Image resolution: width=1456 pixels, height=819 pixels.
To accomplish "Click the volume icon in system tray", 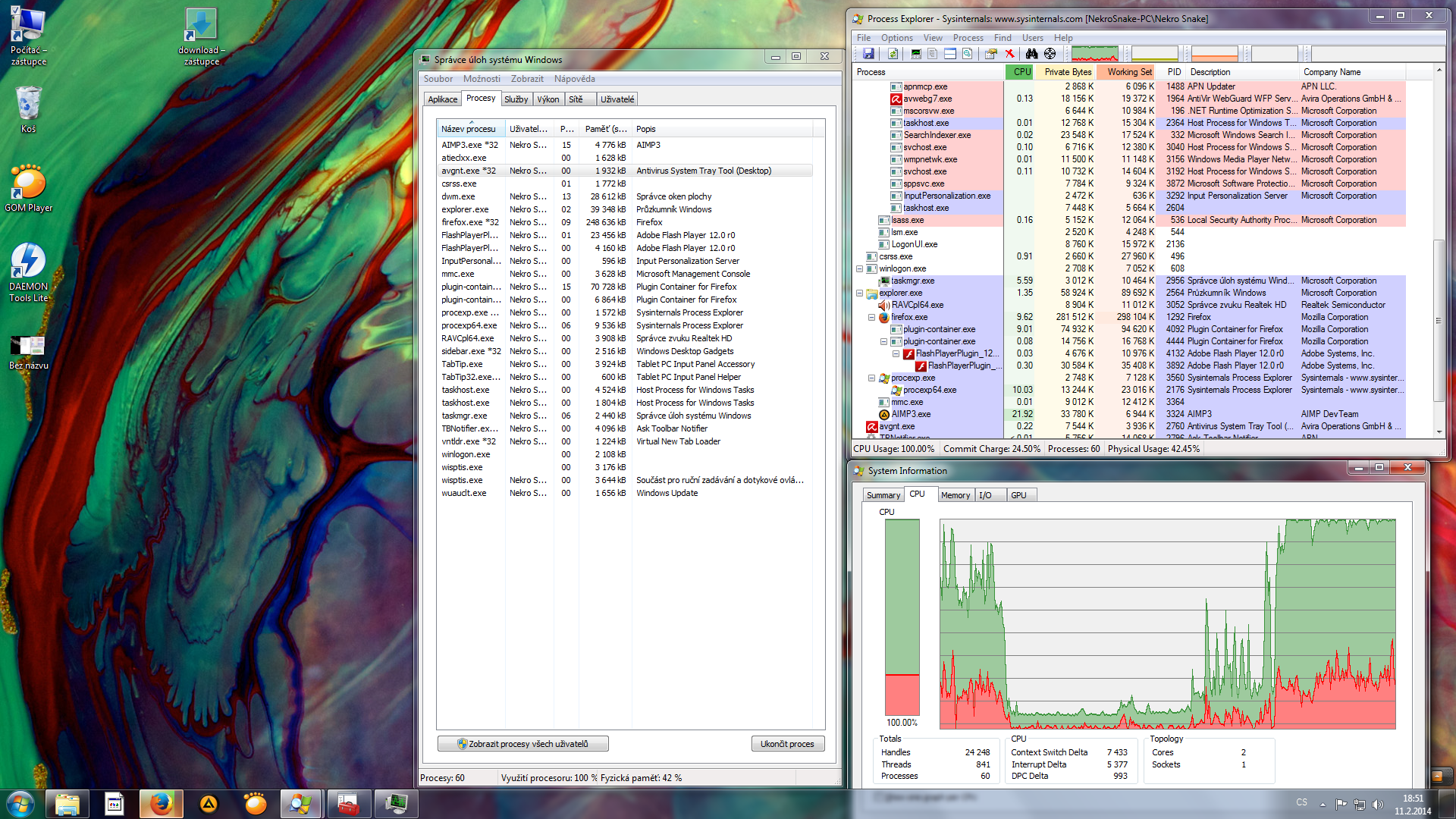I will [1378, 804].
